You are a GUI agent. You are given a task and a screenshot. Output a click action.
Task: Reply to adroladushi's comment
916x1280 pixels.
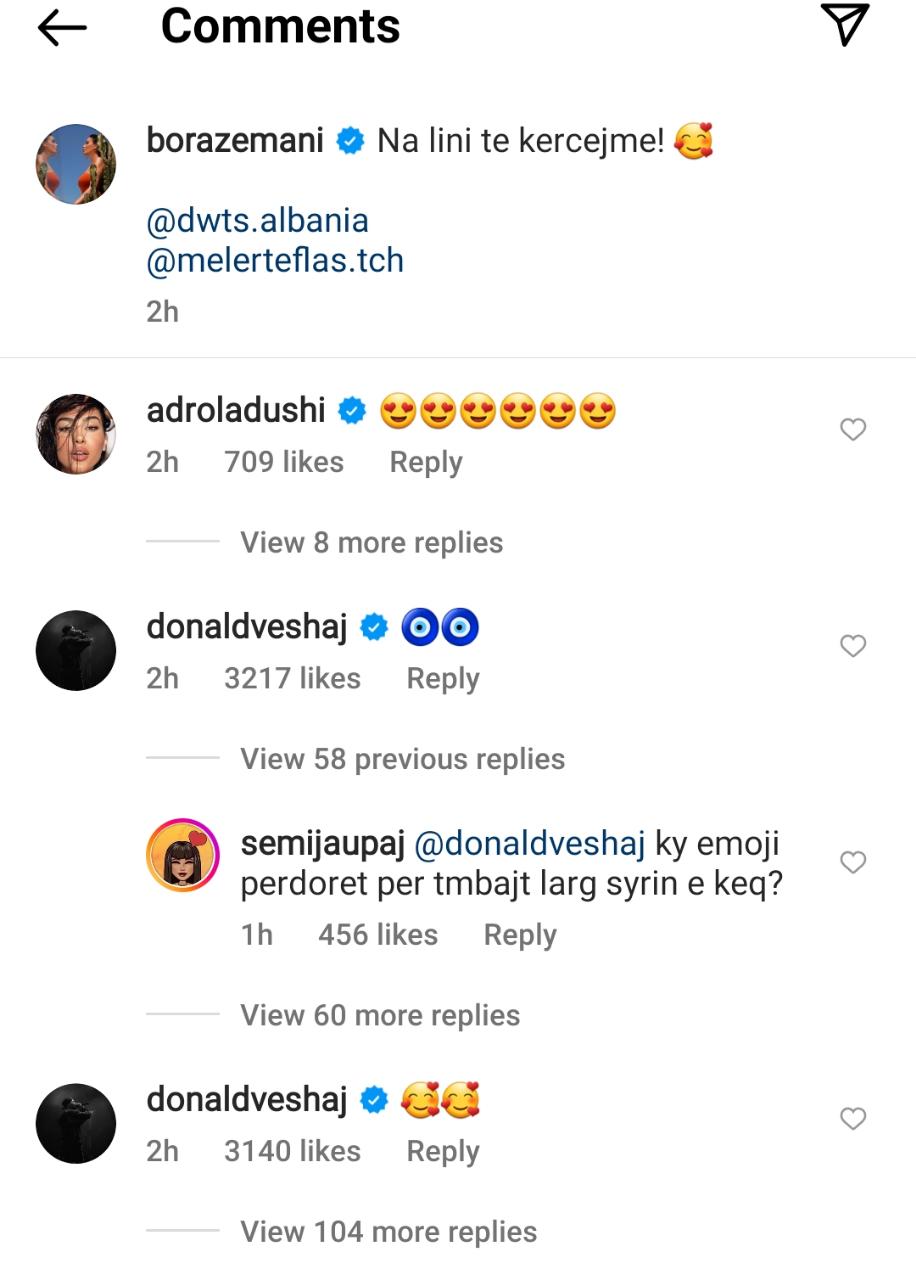click(426, 462)
